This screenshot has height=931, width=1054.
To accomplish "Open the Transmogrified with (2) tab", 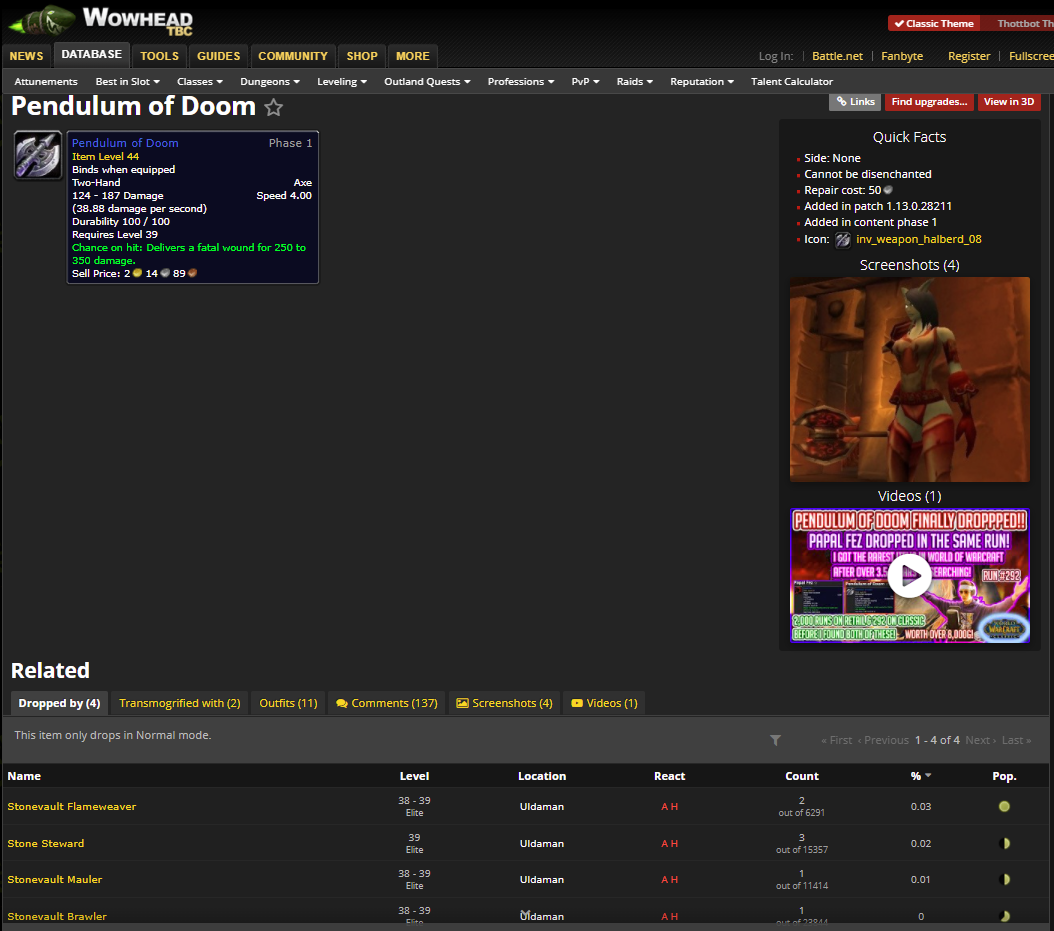I will tap(179, 703).
